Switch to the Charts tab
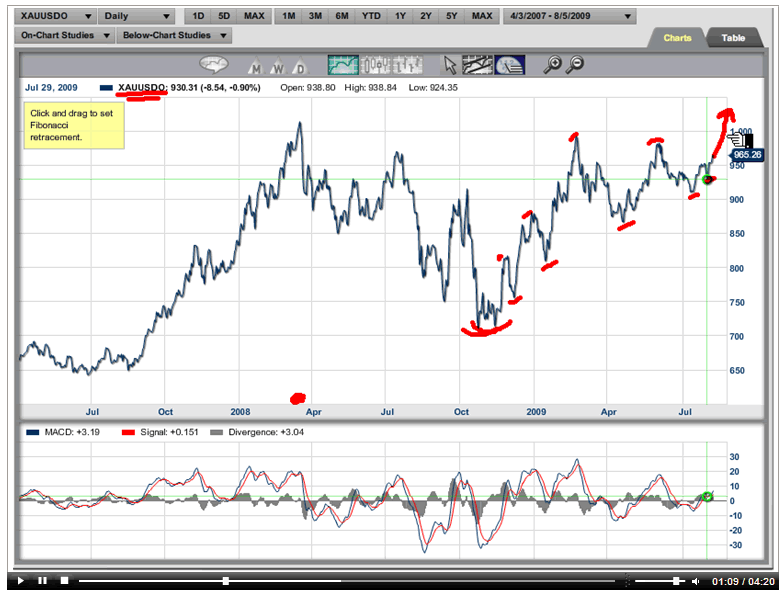 pos(678,38)
